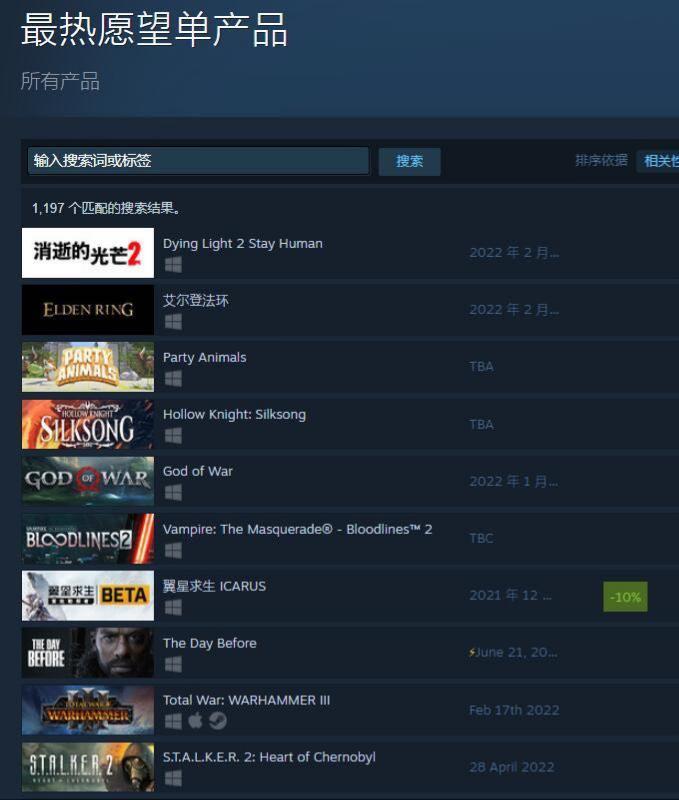Click the 消逝的光芒2 cover thumbnail
679x800 pixels.
(88, 253)
